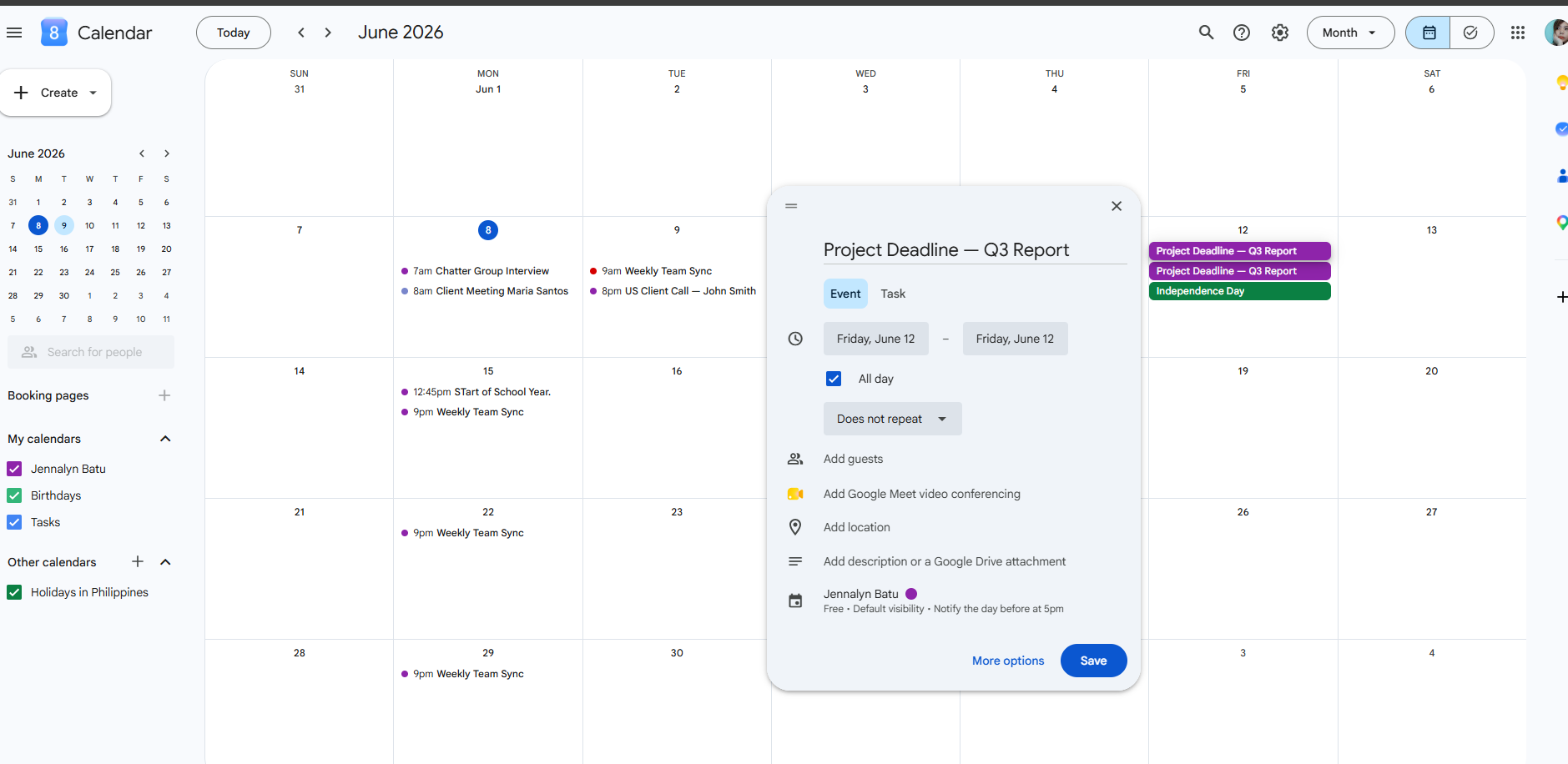The image size is (1568, 764).
Task: Go to previous month arrow in header
Action: (x=301, y=33)
